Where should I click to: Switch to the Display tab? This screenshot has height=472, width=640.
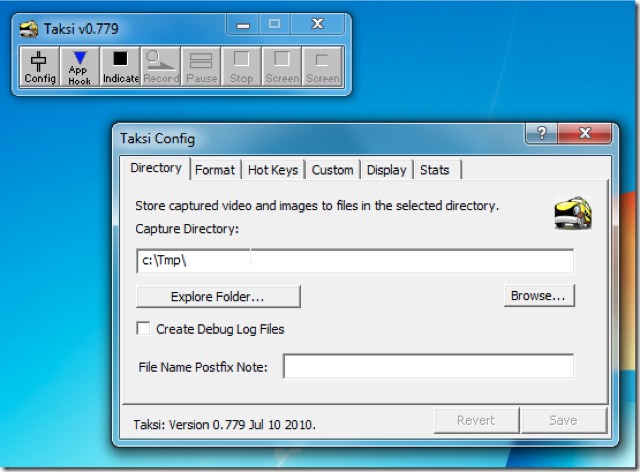pos(387,170)
